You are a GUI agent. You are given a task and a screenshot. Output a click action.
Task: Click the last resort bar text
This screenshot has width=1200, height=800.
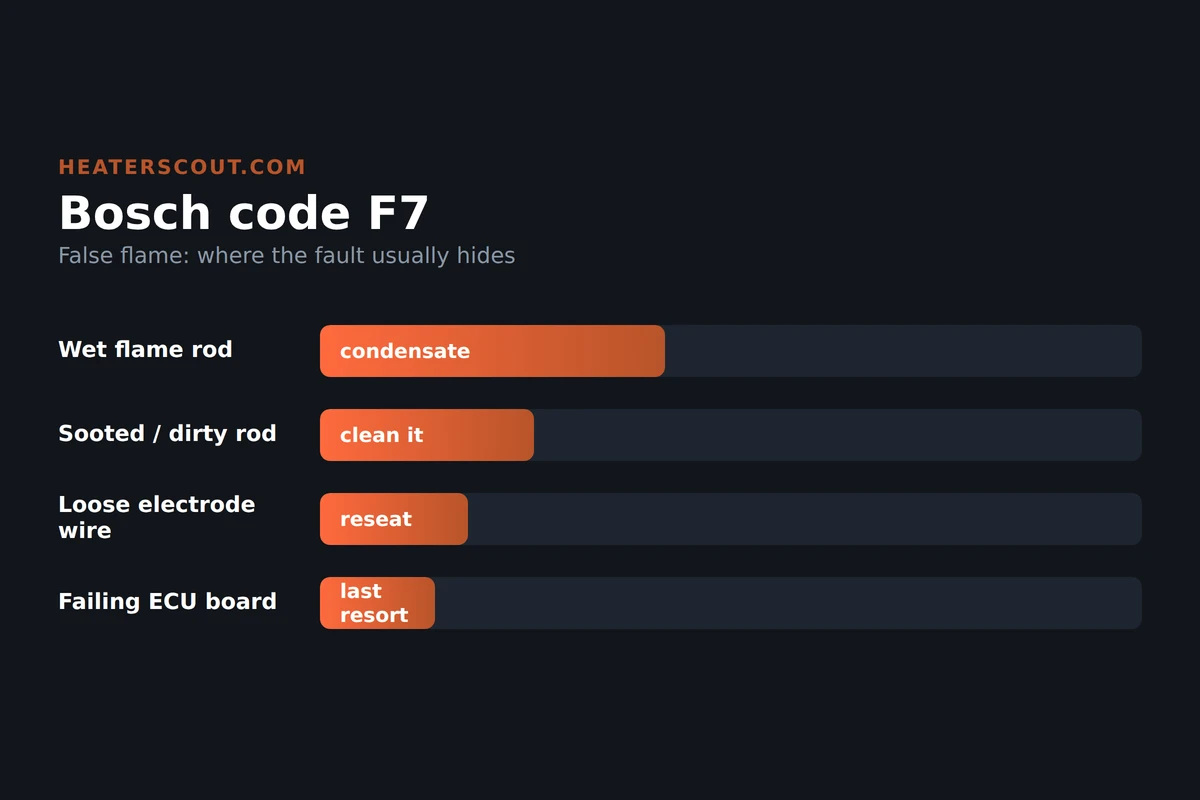pyautogui.click(x=374, y=603)
